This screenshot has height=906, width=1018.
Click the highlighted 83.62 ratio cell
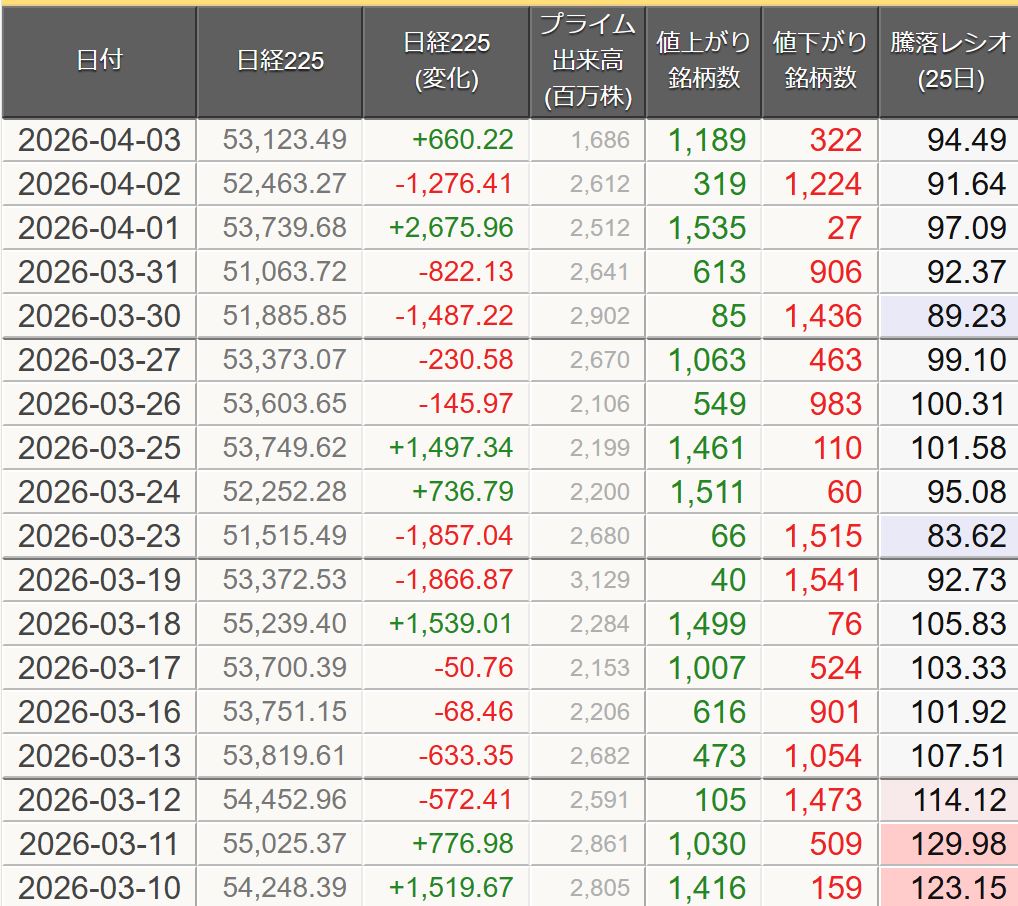[x=948, y=536]
